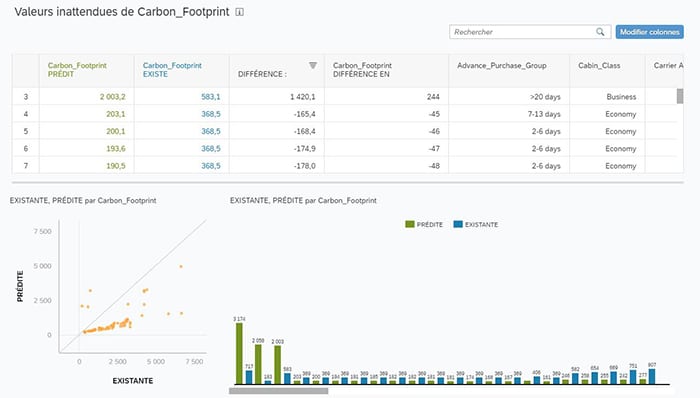This screenshot has width=700, height=398.
Task: Select existing value 583,1 in row 3
Action: [x=211, y=97]
